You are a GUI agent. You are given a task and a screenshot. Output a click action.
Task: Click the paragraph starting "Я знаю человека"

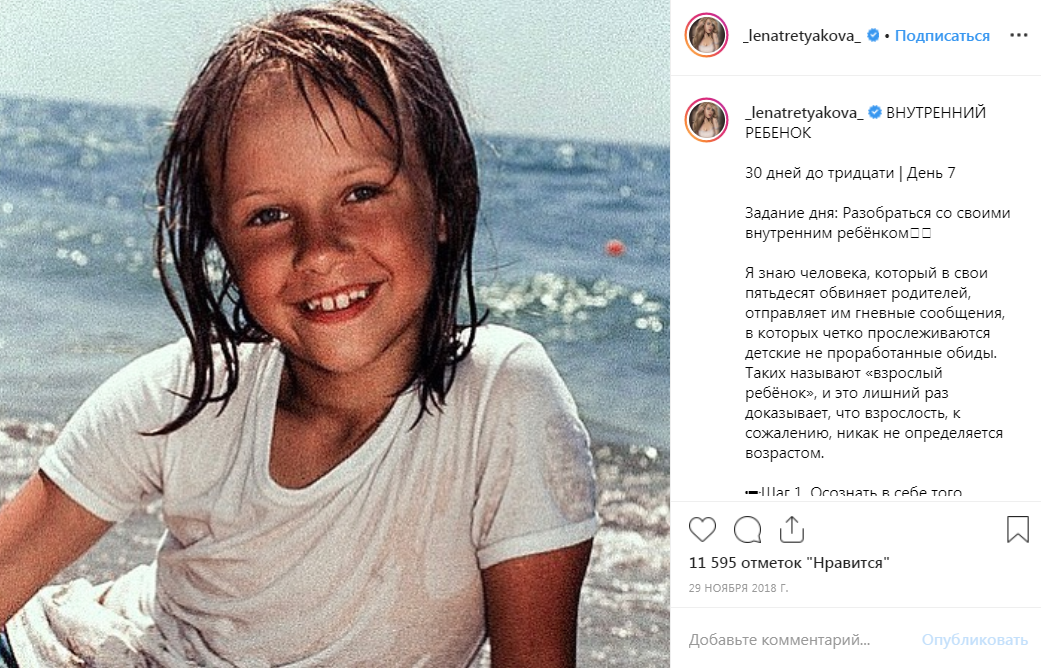coord(874,362)
